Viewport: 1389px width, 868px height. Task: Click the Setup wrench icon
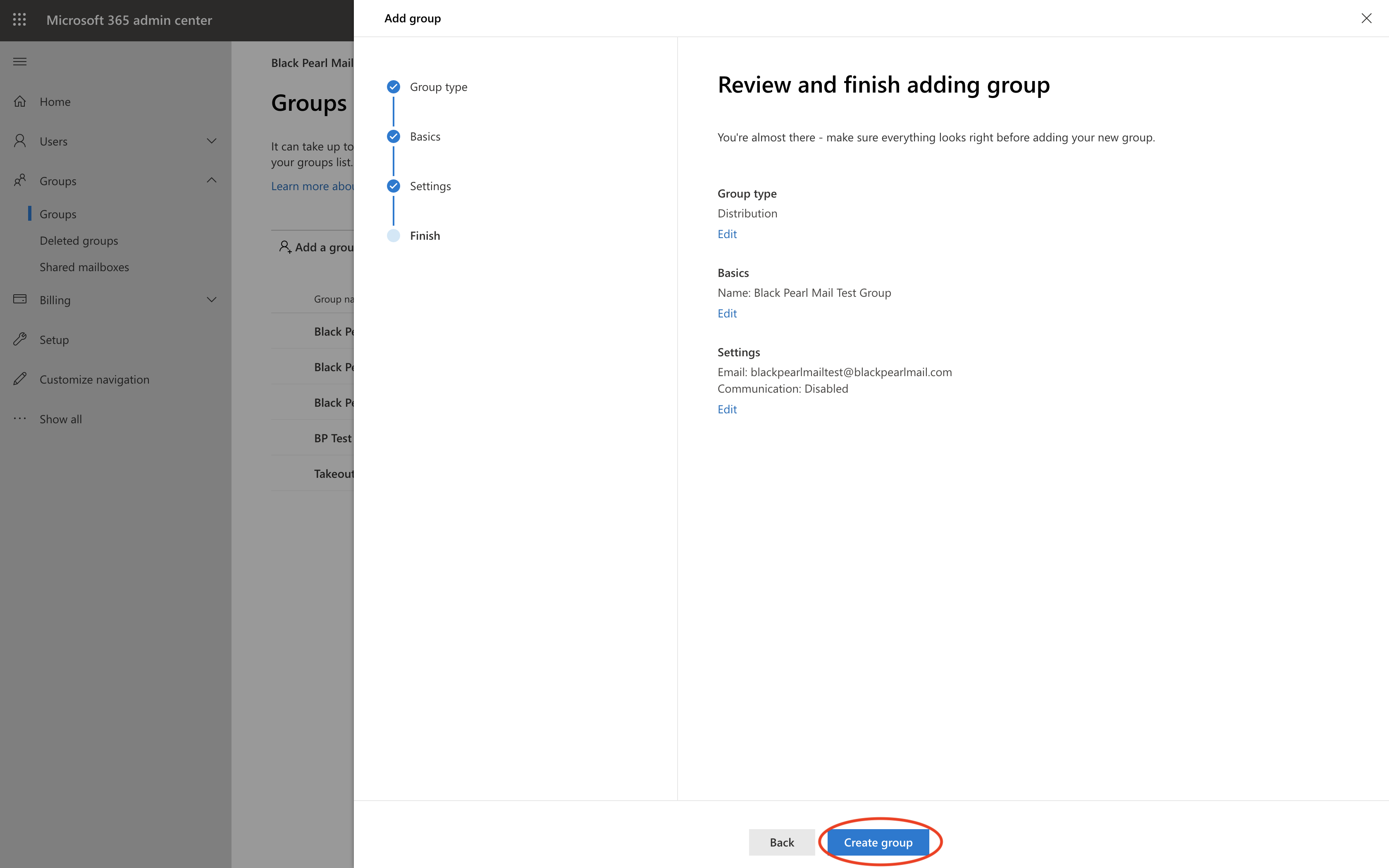click(19, 339)
